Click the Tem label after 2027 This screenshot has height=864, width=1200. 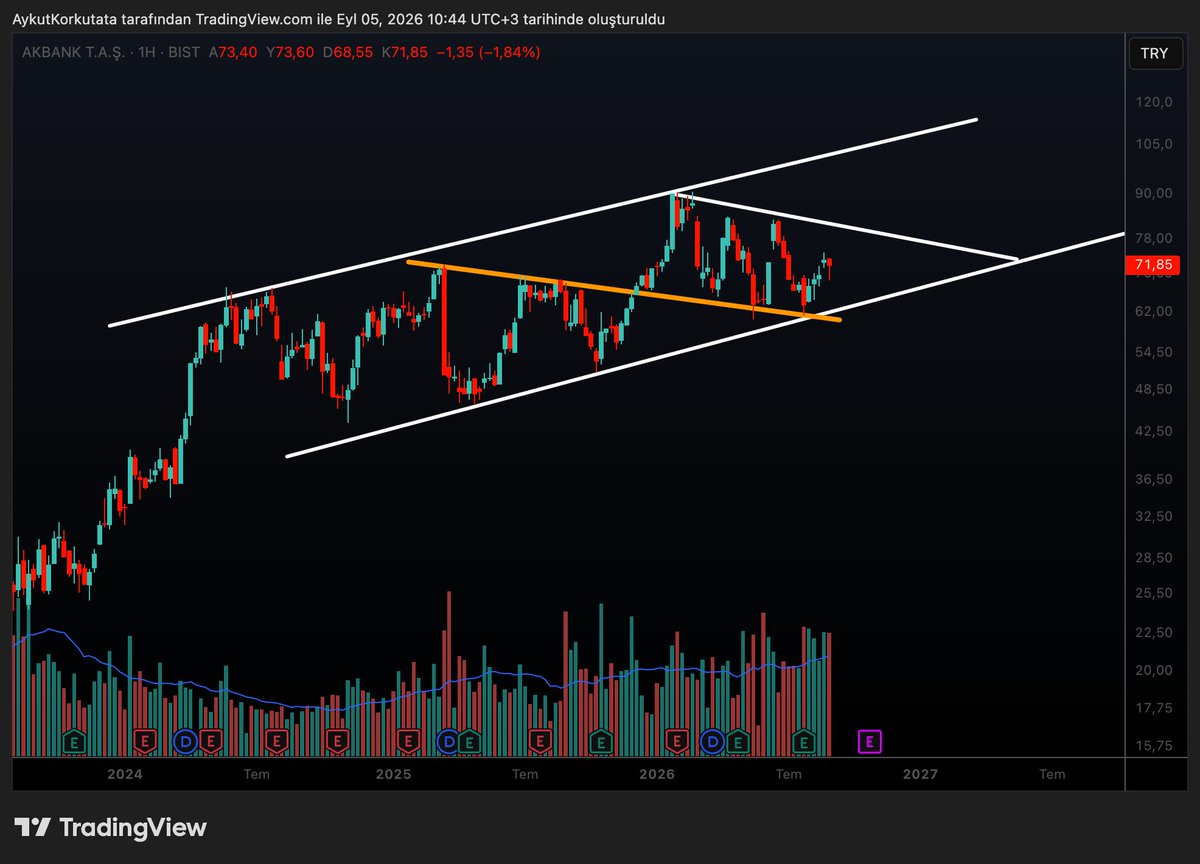pyautogui.click(x=1051, y=774)
